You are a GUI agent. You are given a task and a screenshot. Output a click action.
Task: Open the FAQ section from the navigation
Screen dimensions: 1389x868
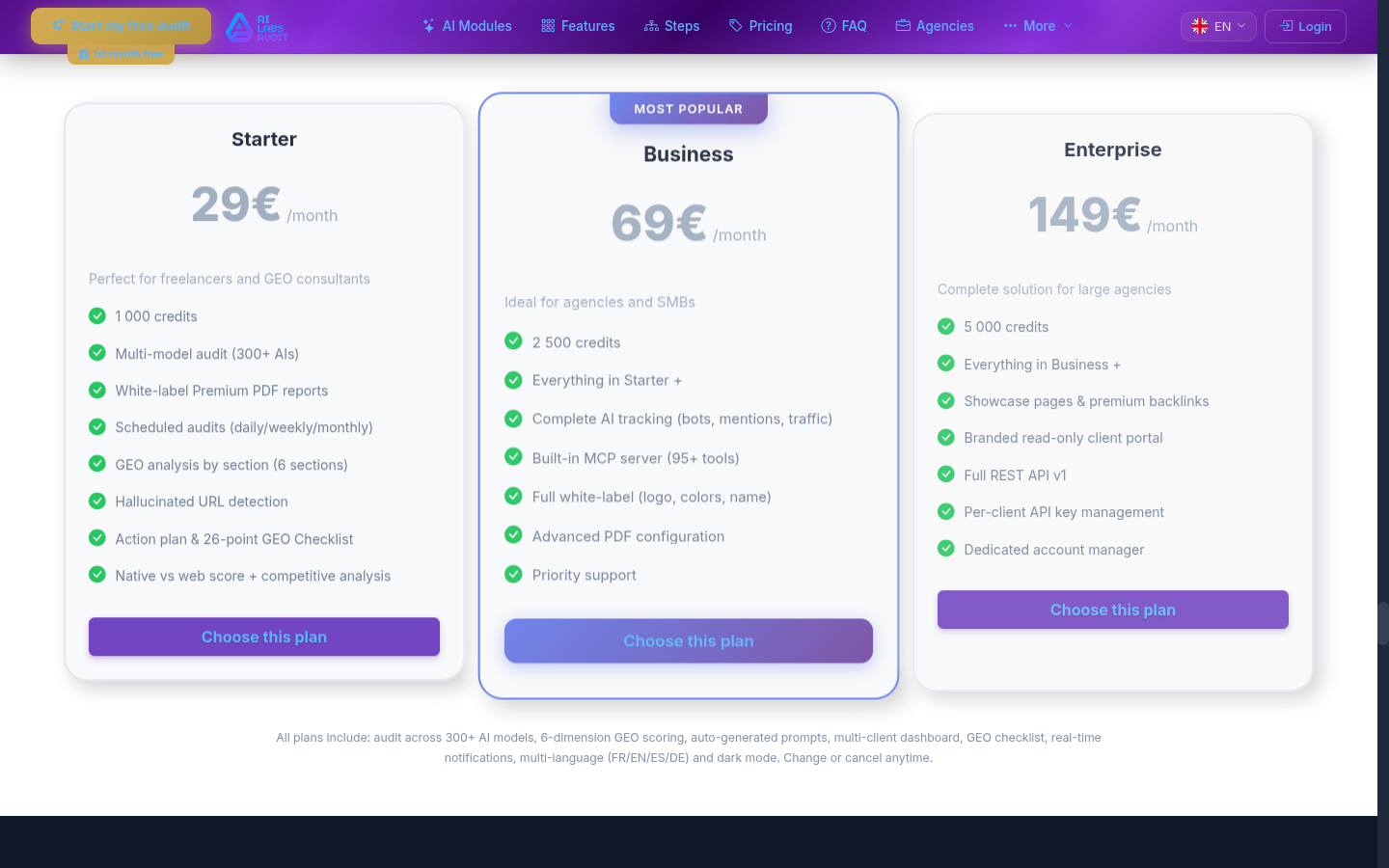coord(844,26)
